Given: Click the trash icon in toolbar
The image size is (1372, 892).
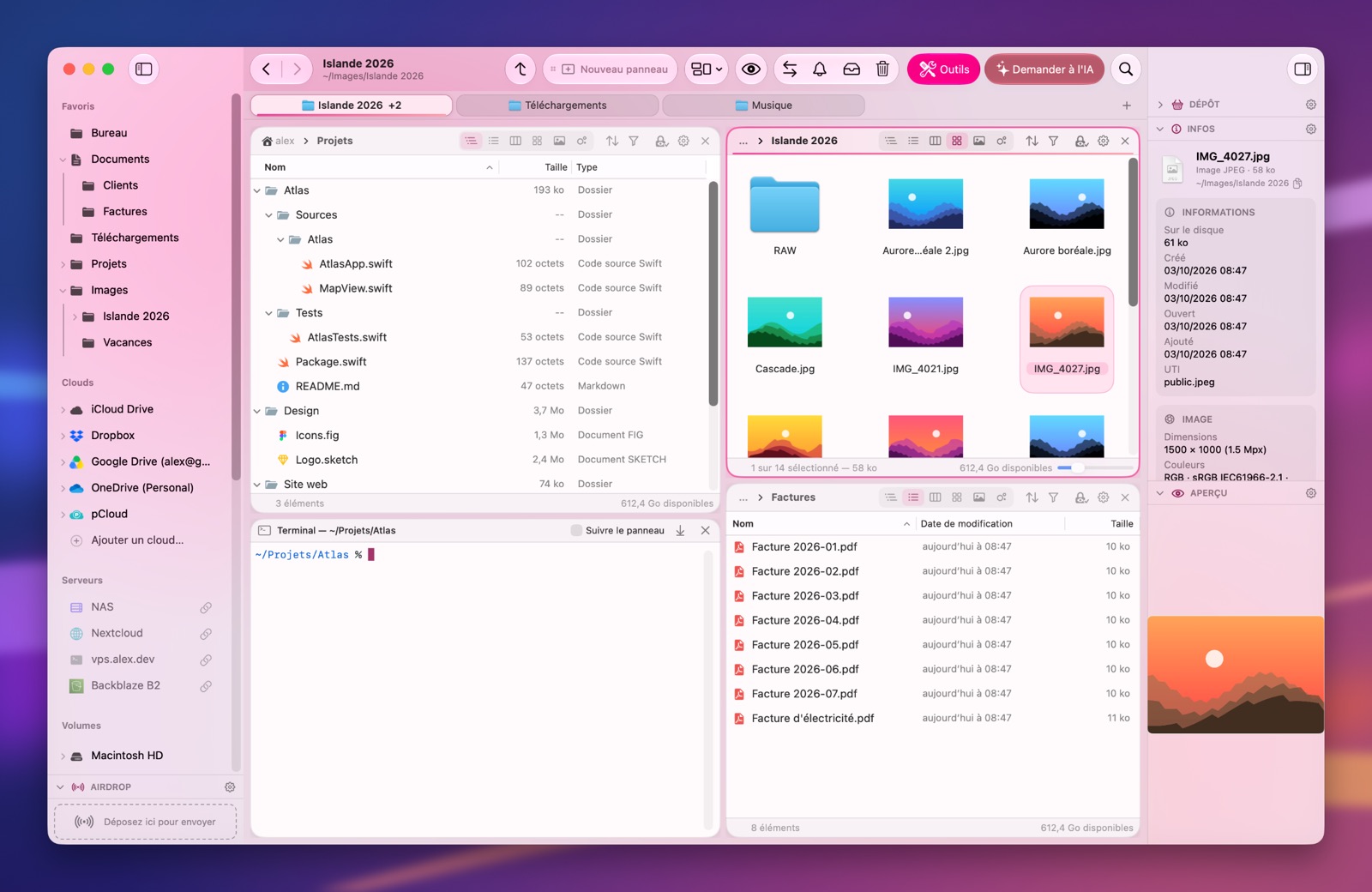Looking at the screenshot, I should point(882,69).
